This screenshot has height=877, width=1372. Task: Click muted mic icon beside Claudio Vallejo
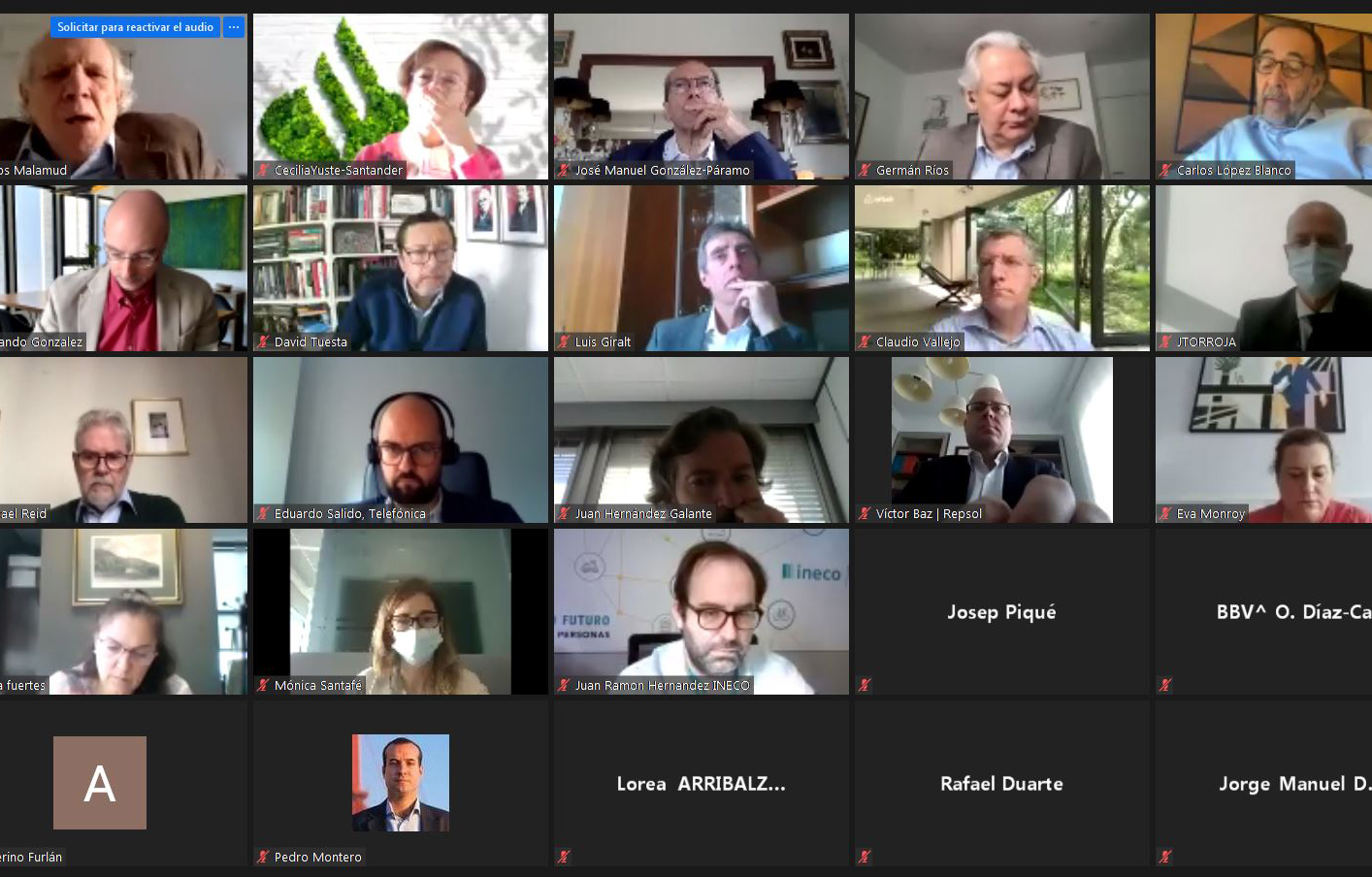click(865, 341)
